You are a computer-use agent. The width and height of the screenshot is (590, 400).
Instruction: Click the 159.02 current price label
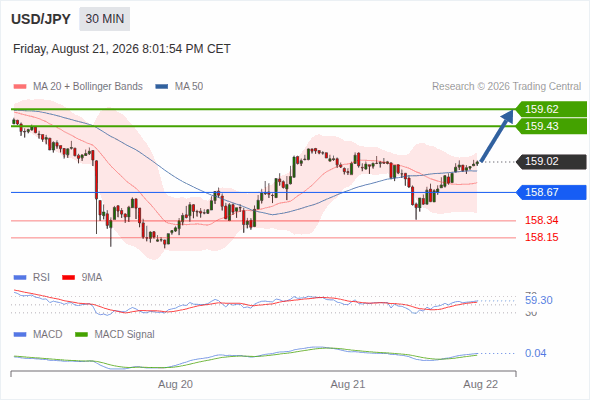tap(551, 161)
